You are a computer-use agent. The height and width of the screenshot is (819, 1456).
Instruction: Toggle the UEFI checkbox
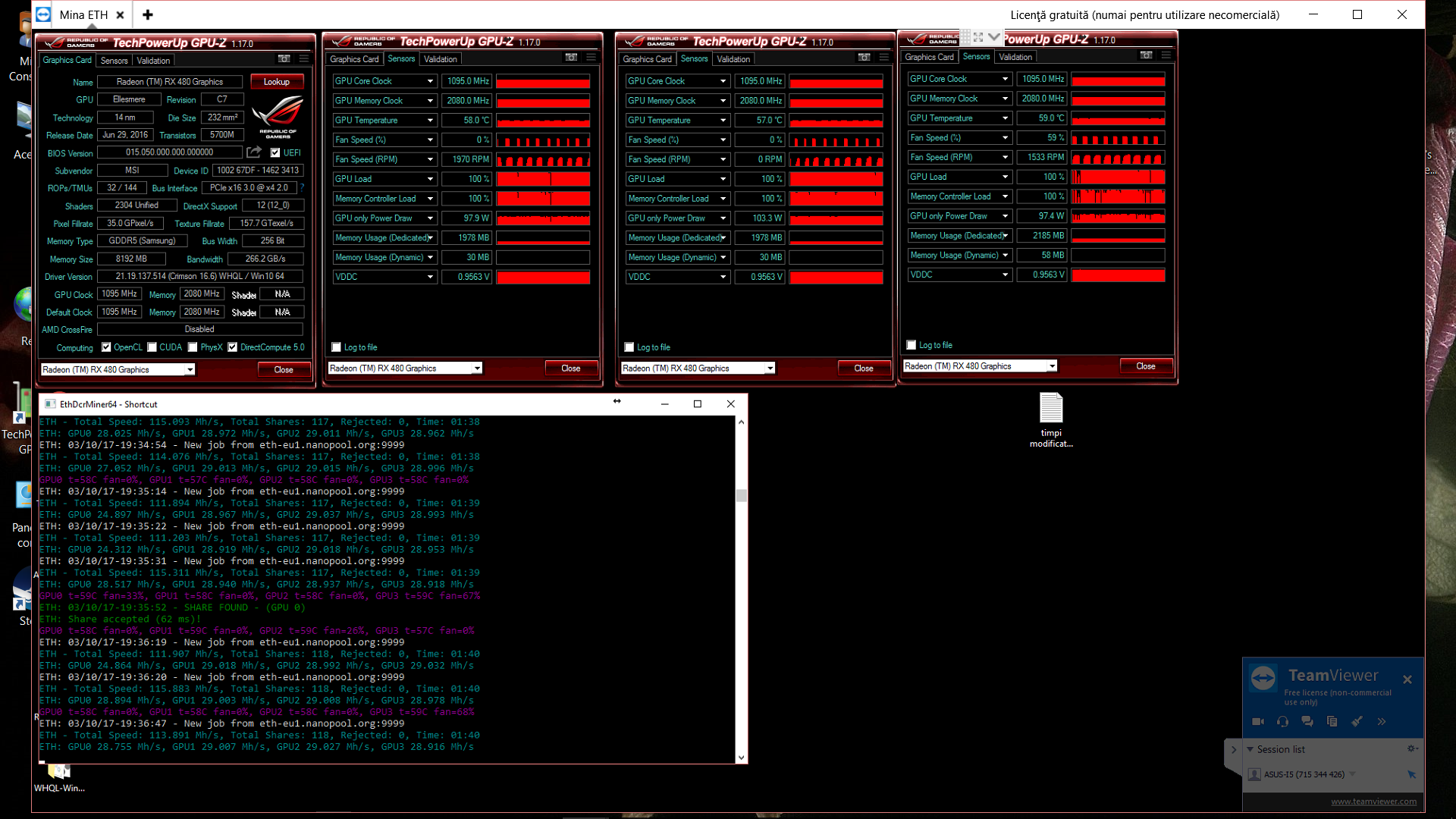tap(275, 152)
